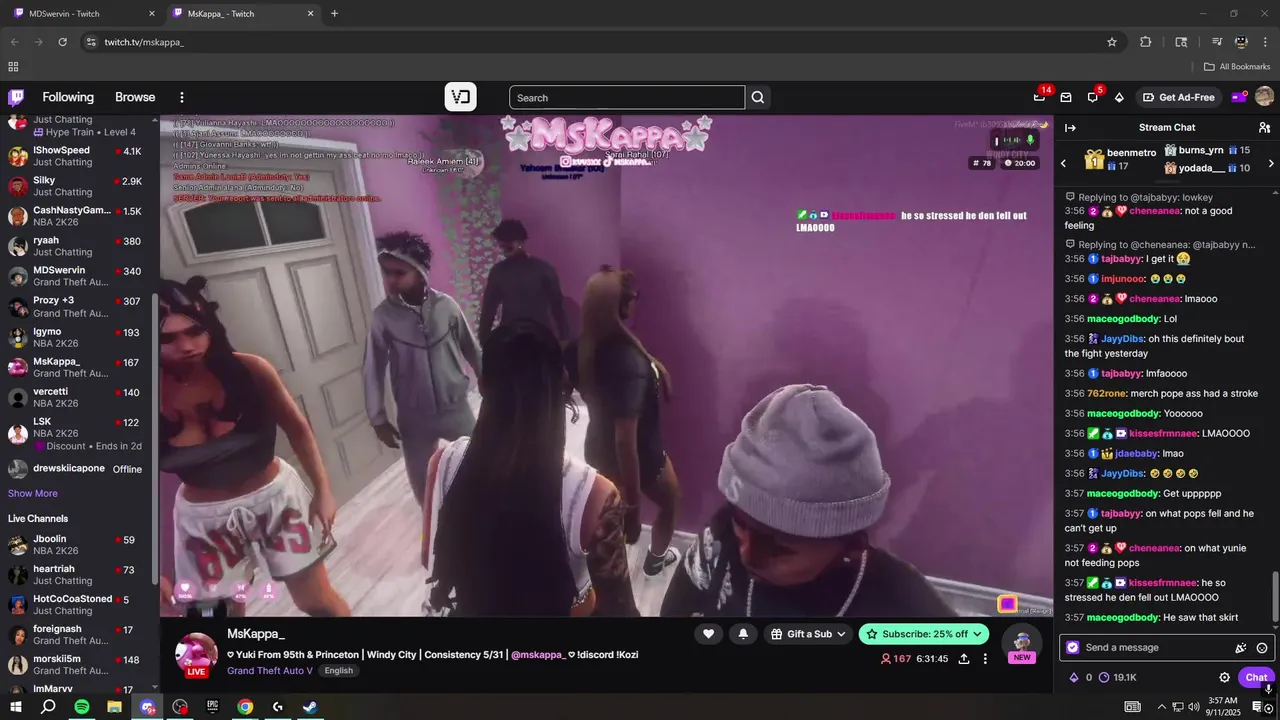Show next gift leaderboard entries
This screenshot has width=1280, height=720.
[1271, 163]
